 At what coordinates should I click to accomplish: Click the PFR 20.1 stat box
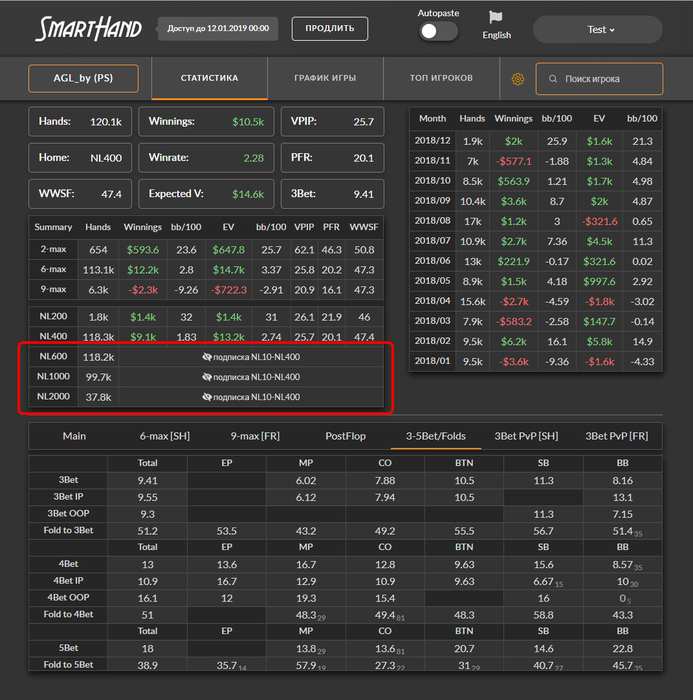point(332,158)
